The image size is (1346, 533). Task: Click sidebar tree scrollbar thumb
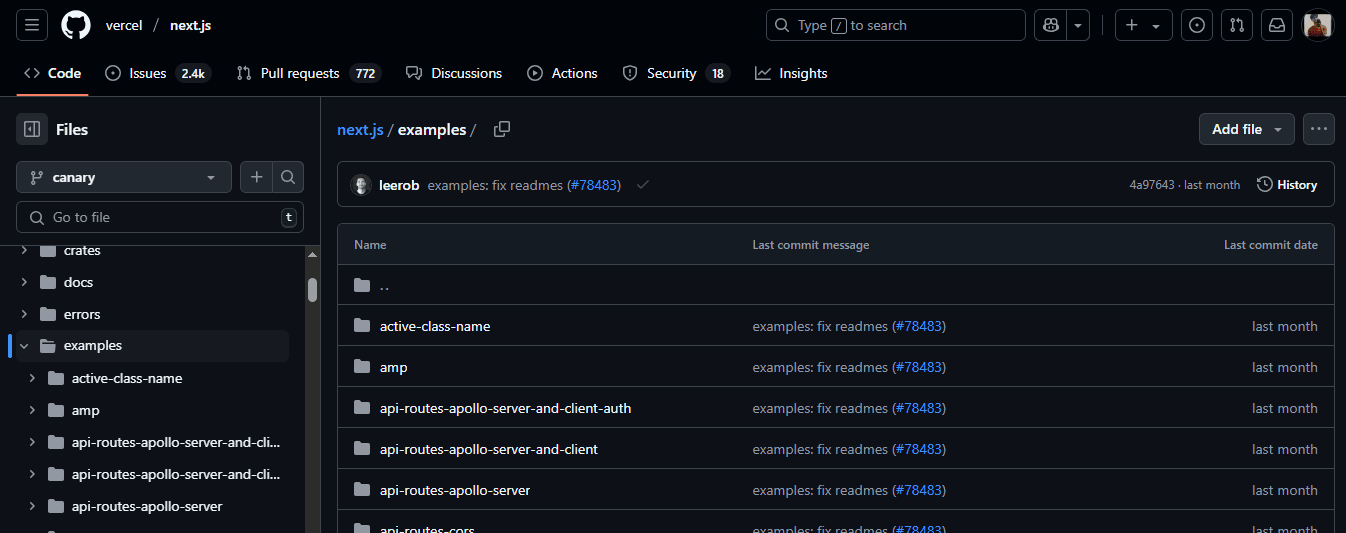pos(313,290)
